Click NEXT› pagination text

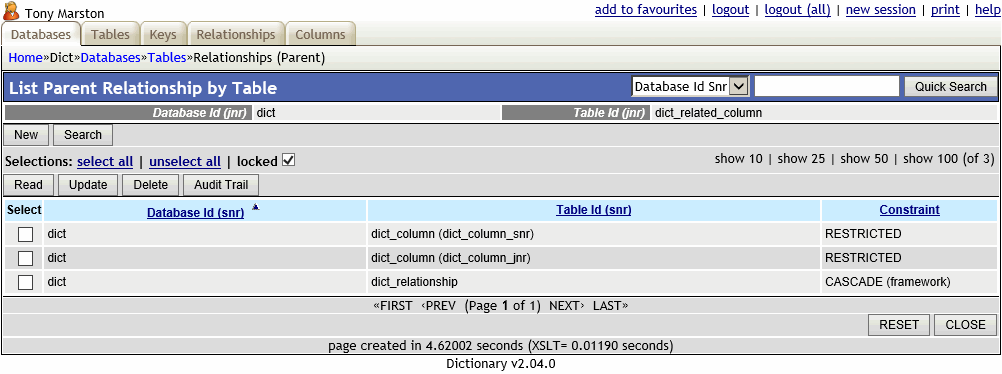pyautogui.click(x=567, y=306)
